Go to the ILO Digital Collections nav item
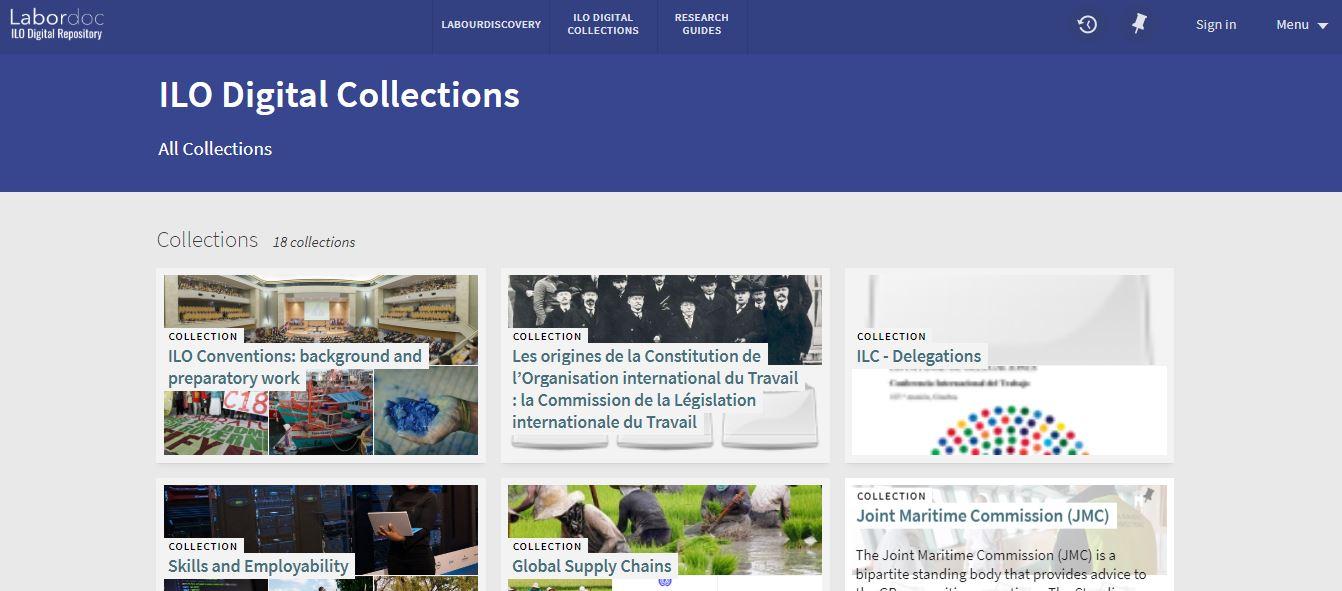Viewport: 1342px width, 591px height. pyautogui.click(x=603, y=25)
